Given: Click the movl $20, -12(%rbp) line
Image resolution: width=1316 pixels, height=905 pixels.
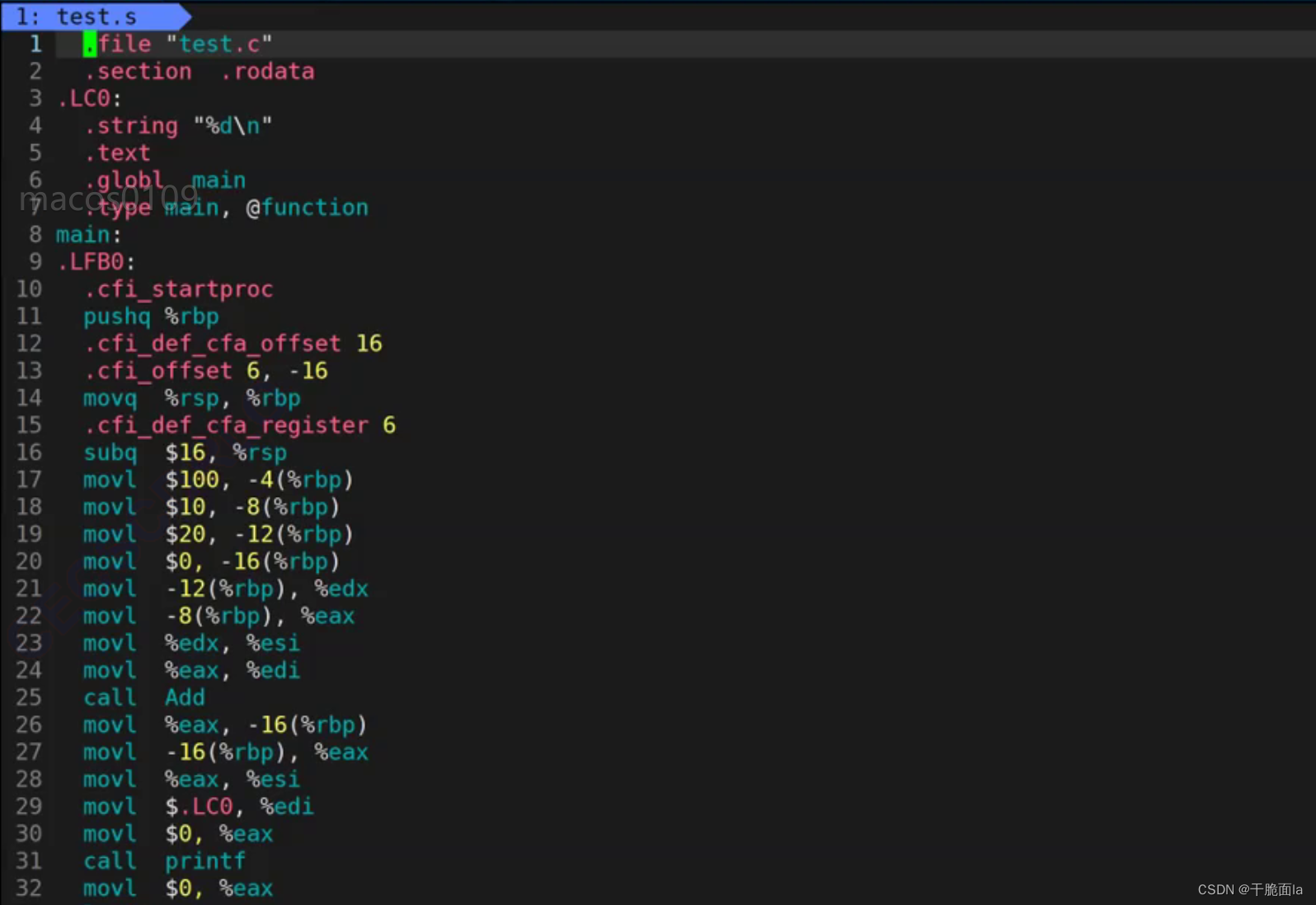Looking at the screenshot, I should coord(219,533).
